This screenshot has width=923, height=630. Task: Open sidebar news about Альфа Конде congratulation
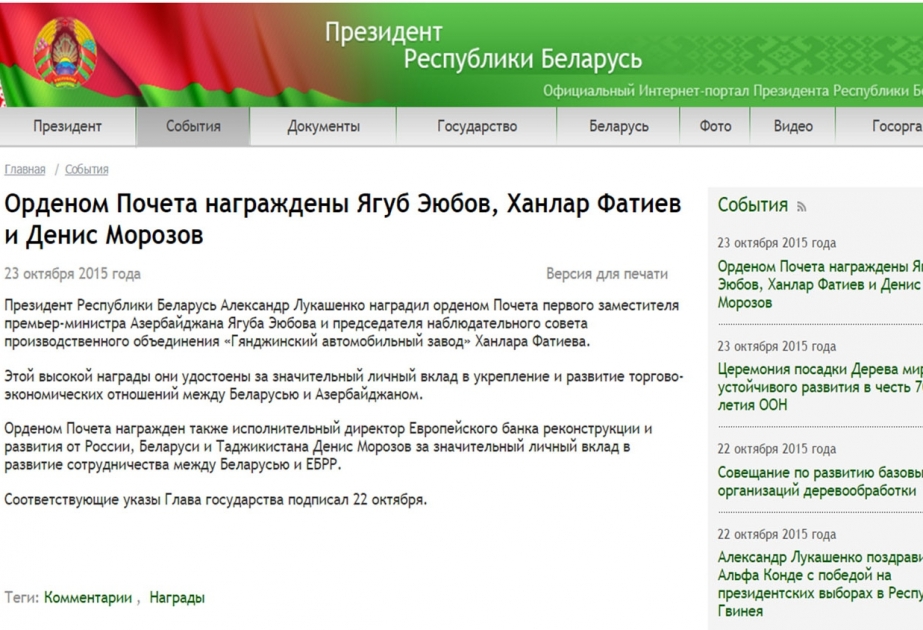click(819, 584)
